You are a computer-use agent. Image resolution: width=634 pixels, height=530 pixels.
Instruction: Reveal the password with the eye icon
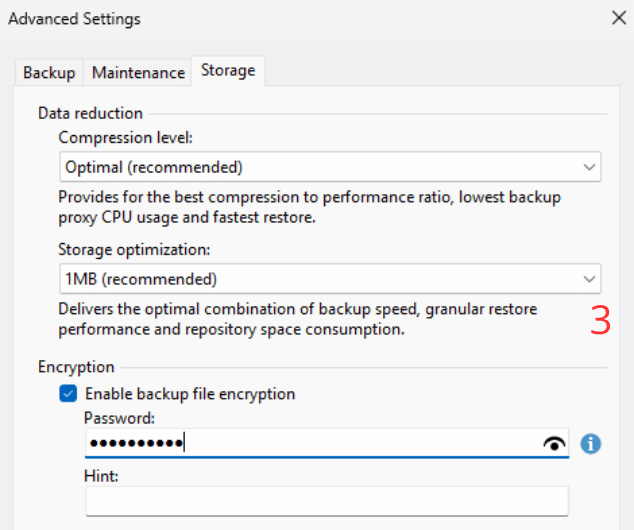point(554,444)
